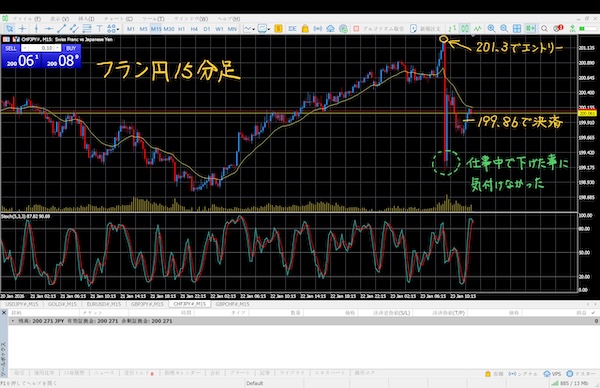This screenshot has width=600, height=388.
Task: Open the chart type dropdown
Action: pyautogui.click(x=249, y=29)
